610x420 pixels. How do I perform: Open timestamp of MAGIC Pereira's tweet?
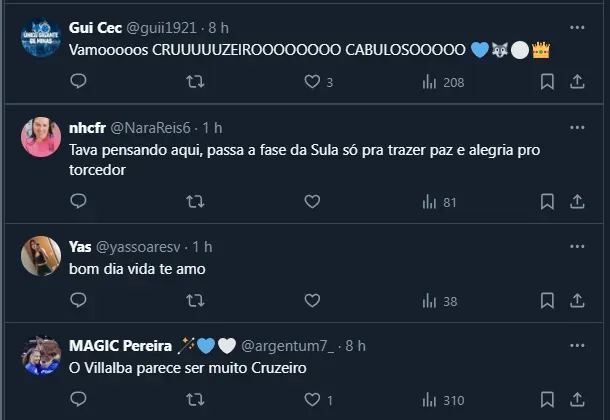click(x=355, y=346)
